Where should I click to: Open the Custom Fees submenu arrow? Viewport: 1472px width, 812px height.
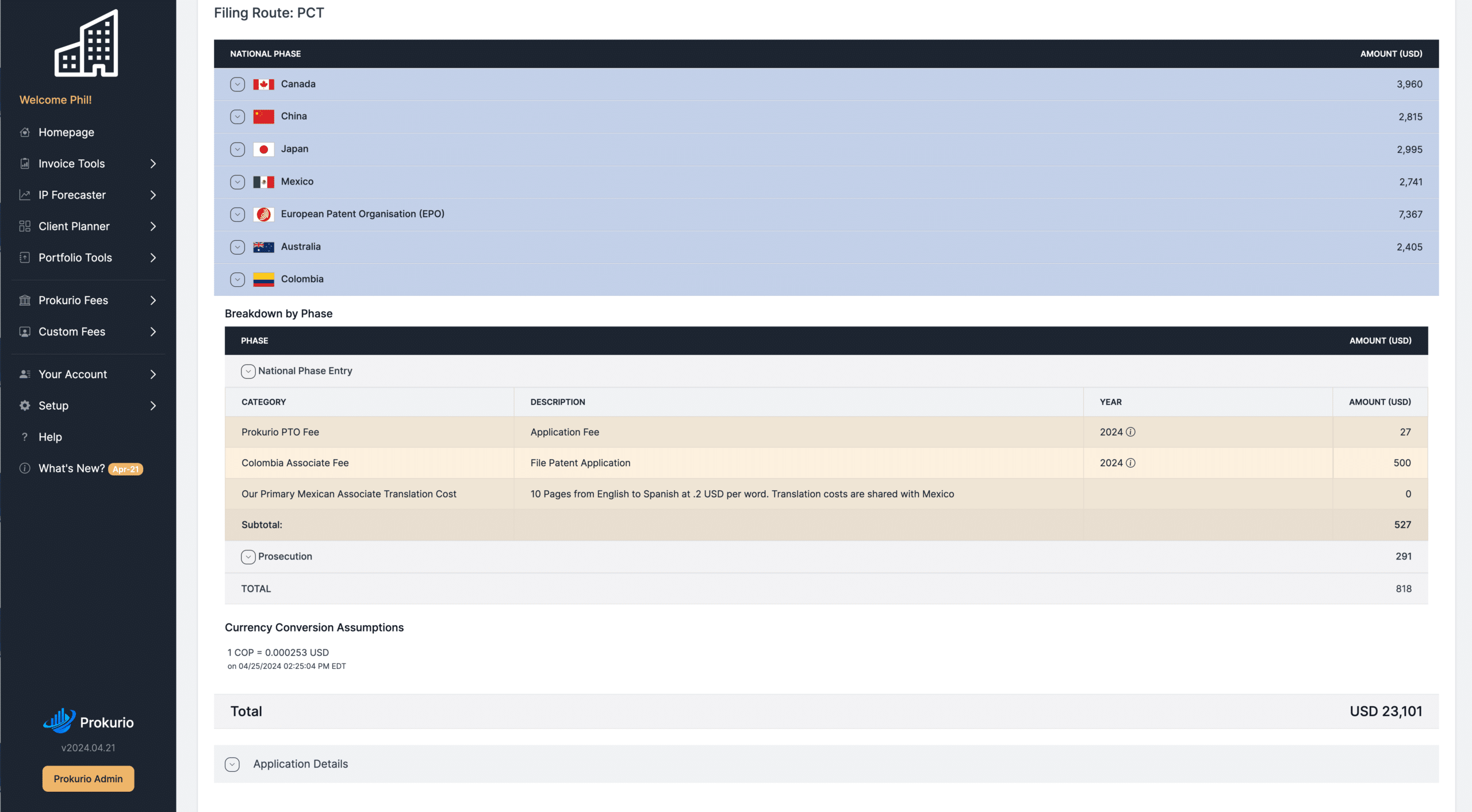click(x=153, y=332)
